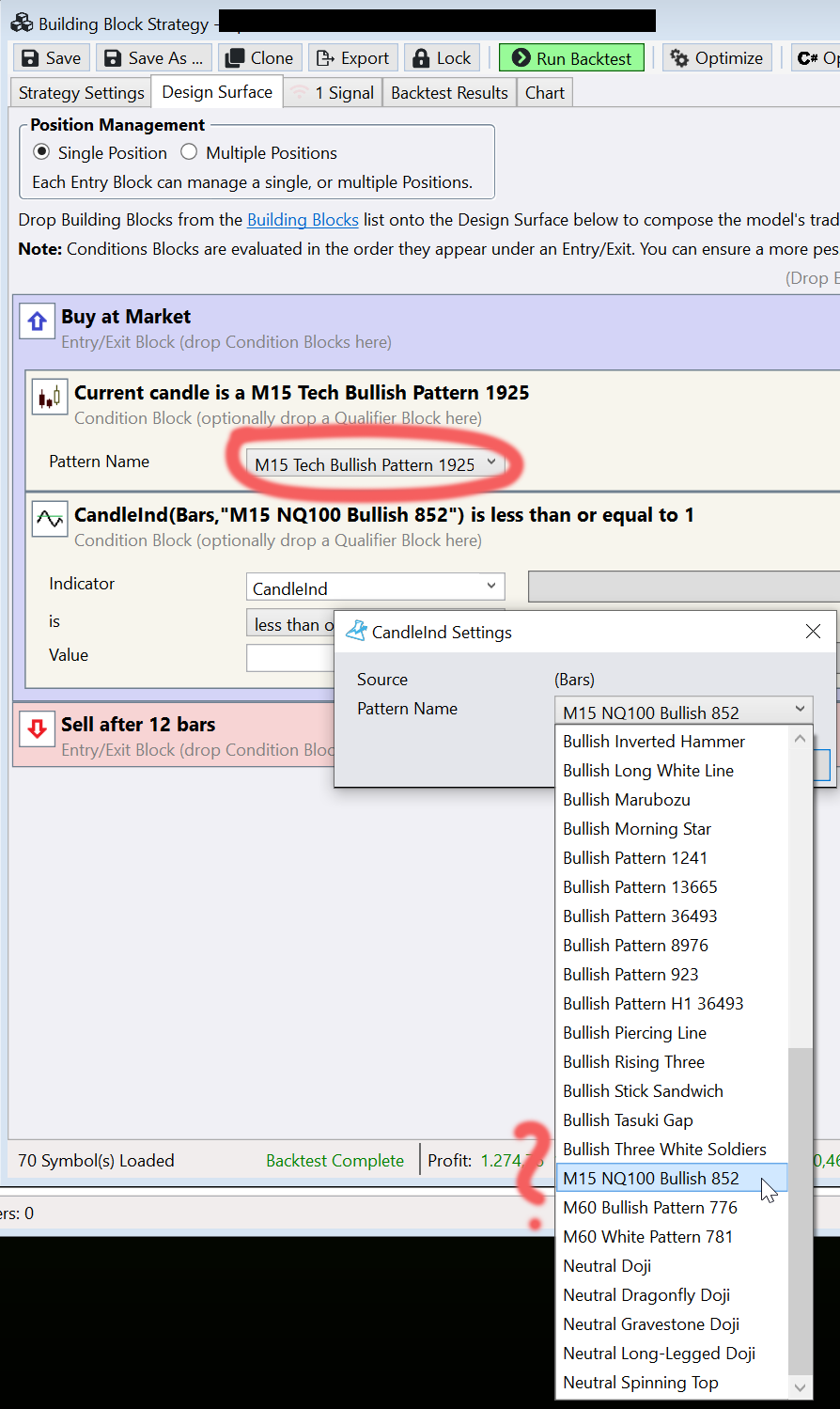Click the Sell after 12 bars down-arrow icon
840x1409 pixels.
click(x=37, y=728)
